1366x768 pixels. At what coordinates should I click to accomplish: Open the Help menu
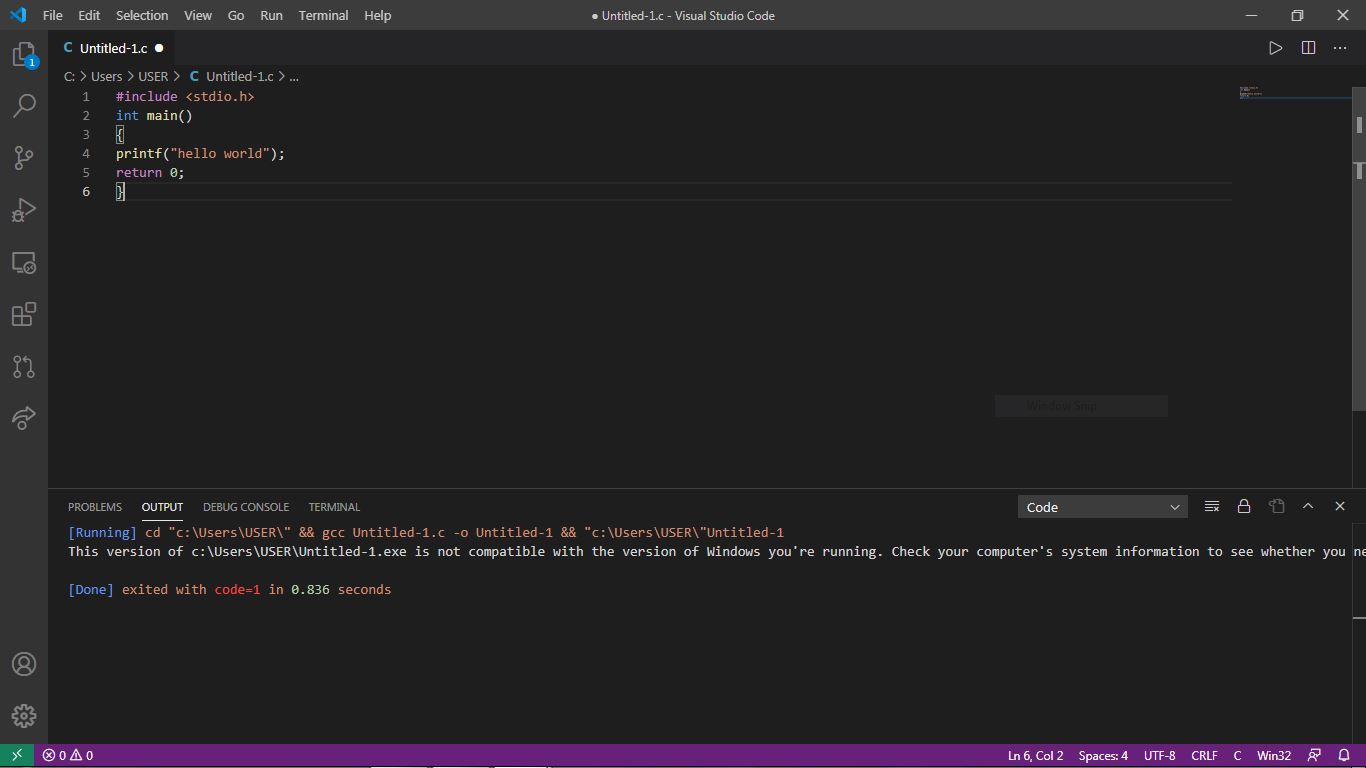[x=378, y=15]
